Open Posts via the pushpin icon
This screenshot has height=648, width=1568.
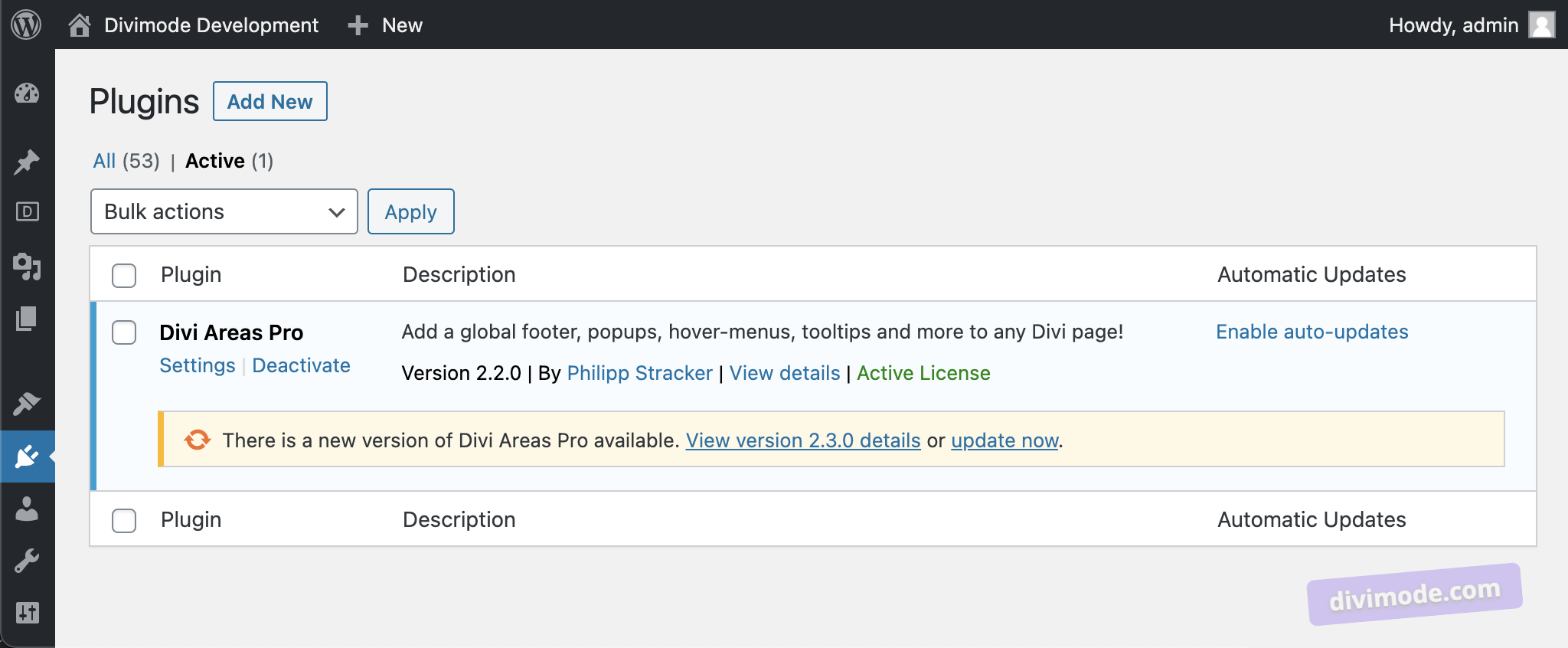[x=27, y=162]
